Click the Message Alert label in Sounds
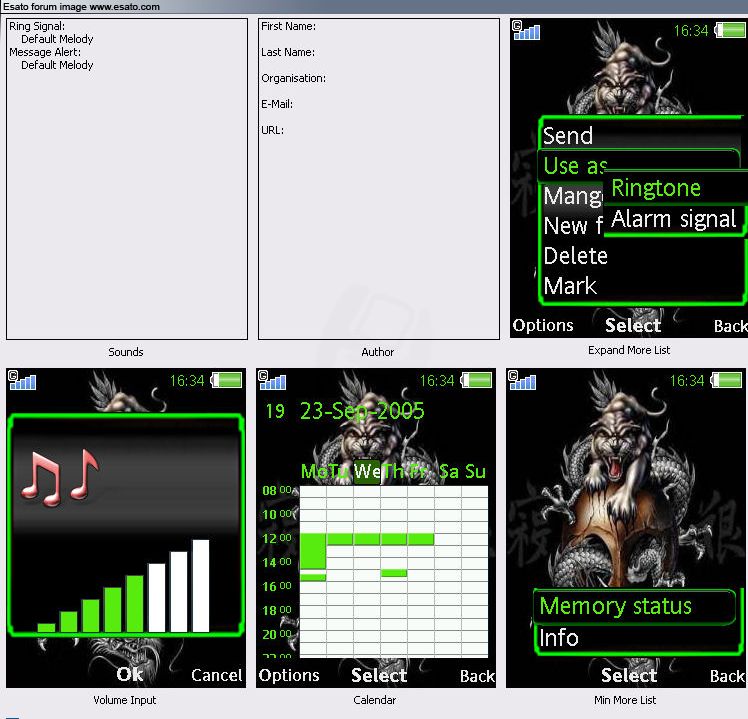The height and width of the screenshot is (719, 748). pyautogui.click(x=45, y=52)
